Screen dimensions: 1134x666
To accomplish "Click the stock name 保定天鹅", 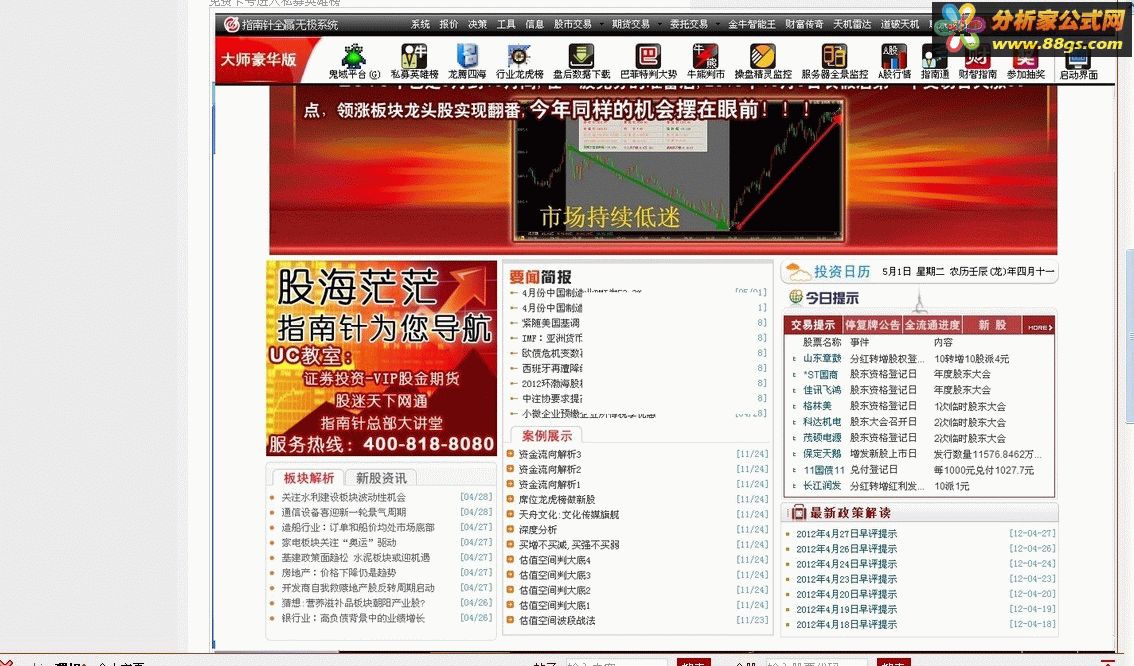I will coord(822,453).
